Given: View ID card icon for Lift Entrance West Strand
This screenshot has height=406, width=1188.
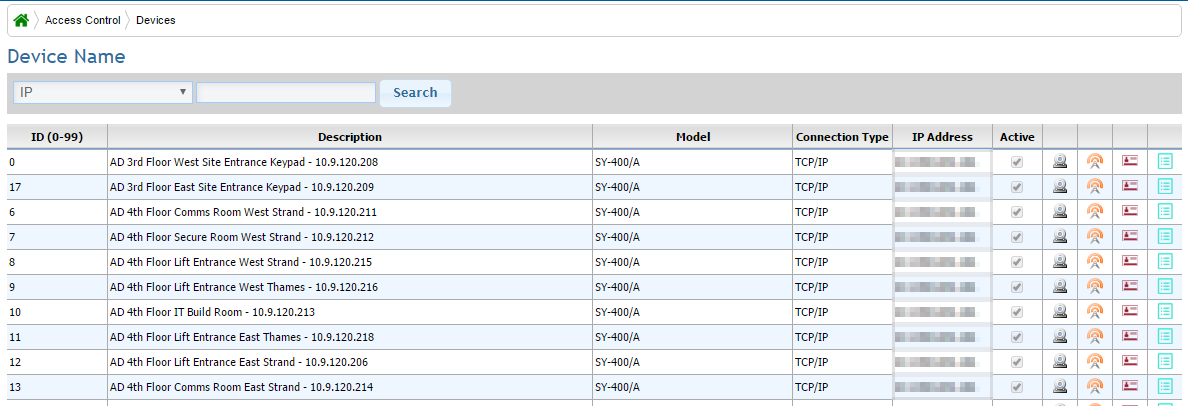Looking at the screenshot, I should [1130, 261].
